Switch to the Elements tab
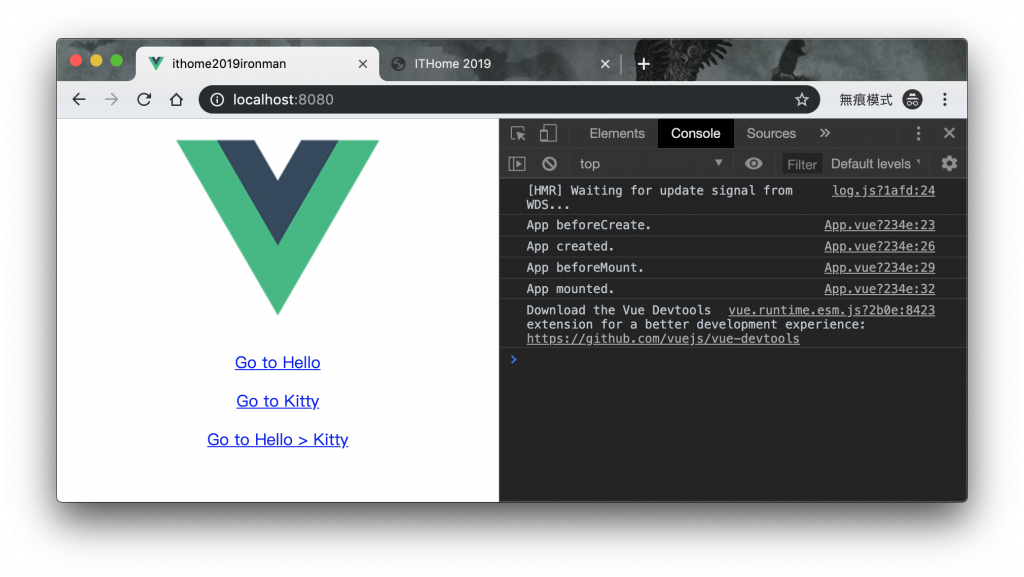The width and height of the screenshot is (1024, 577). 616,133
